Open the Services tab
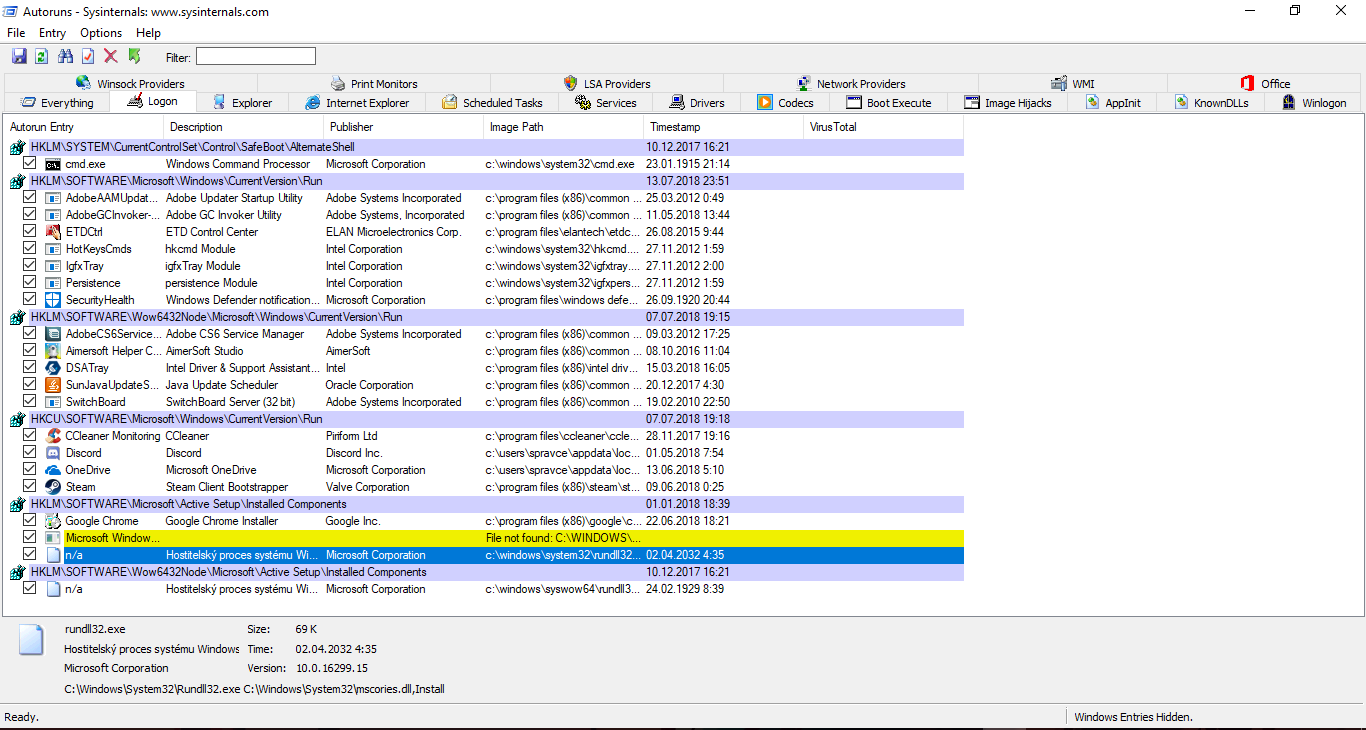 point(606,103)
